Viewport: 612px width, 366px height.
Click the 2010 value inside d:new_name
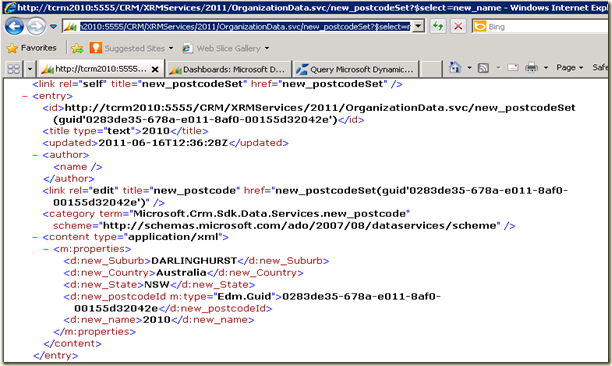click(x=157, y=320)
